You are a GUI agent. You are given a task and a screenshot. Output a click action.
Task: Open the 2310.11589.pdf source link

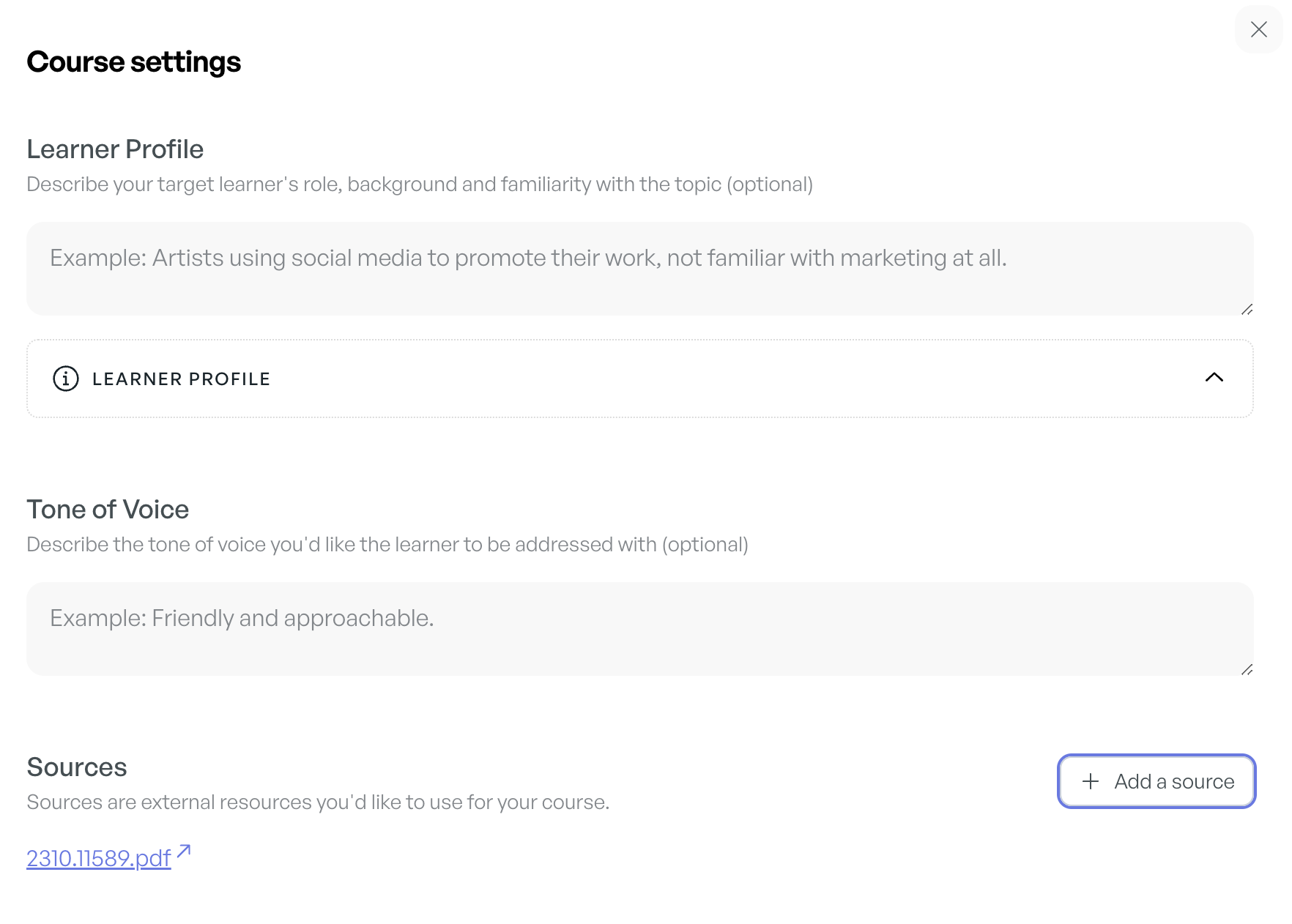click(99, 858)
